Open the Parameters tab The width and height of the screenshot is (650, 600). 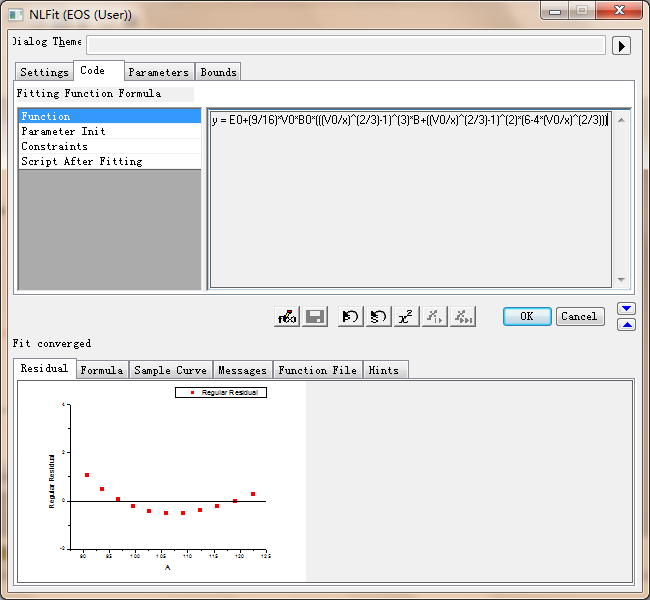tap(159, 72)
